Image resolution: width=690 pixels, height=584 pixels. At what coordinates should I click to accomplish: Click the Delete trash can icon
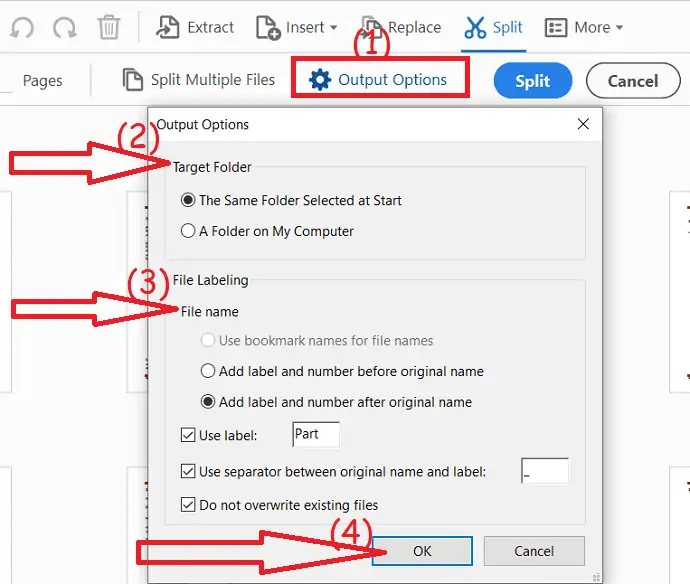click(109, 27)
